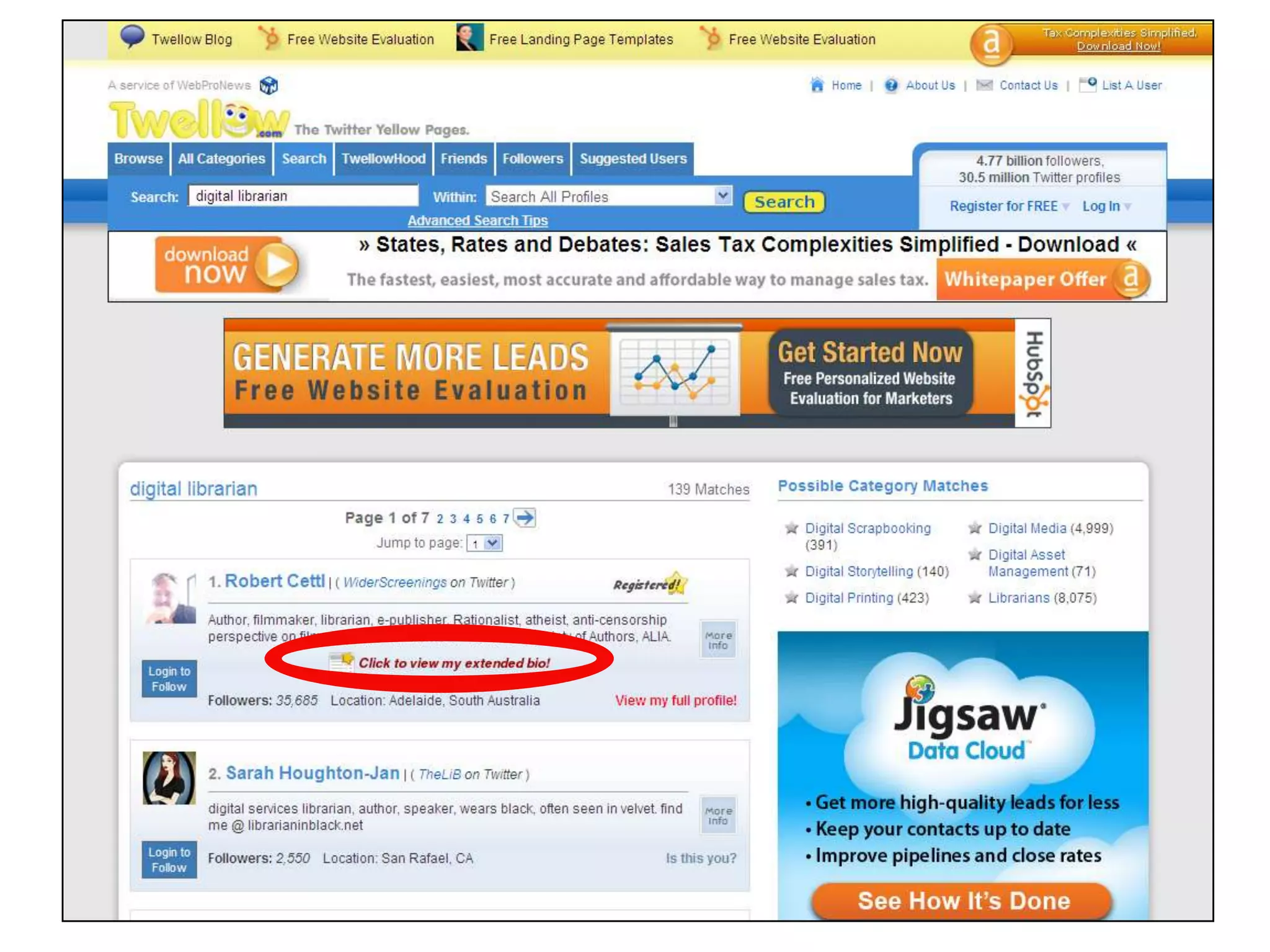Image resolution: width=1270 pixels, height=952 pixels.
Task: Open Sarah Houghton-Jan's profile thumbnail
Action: tap(169, 778)
